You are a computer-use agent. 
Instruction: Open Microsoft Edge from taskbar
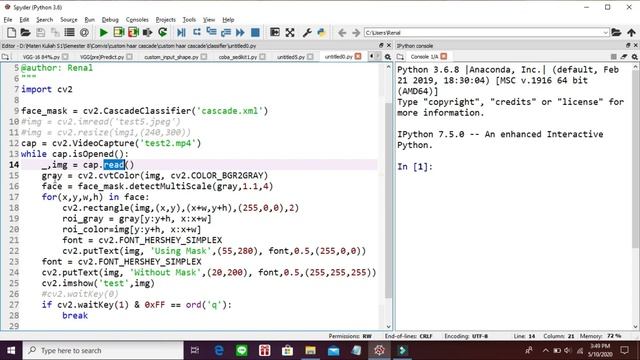click(x=219, y=350)
